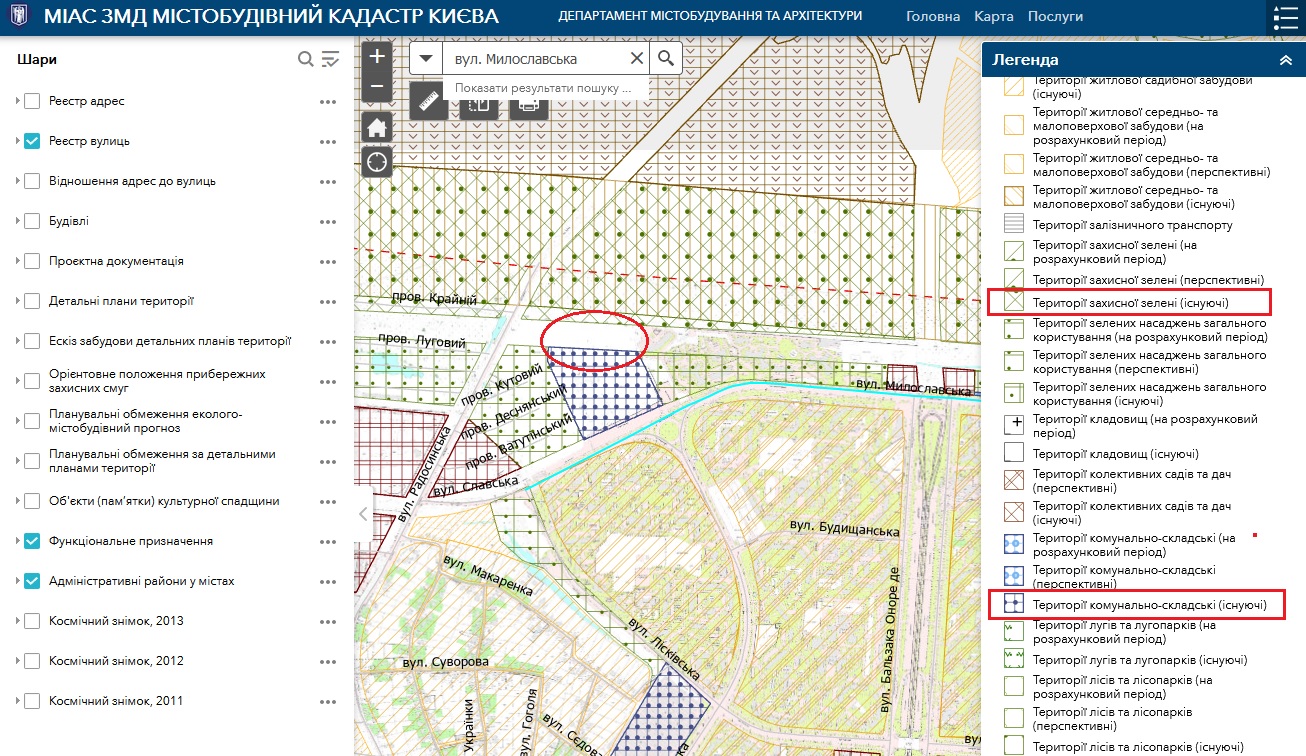
Task: Open the layers filter options icon
Action: coord(331,60)
